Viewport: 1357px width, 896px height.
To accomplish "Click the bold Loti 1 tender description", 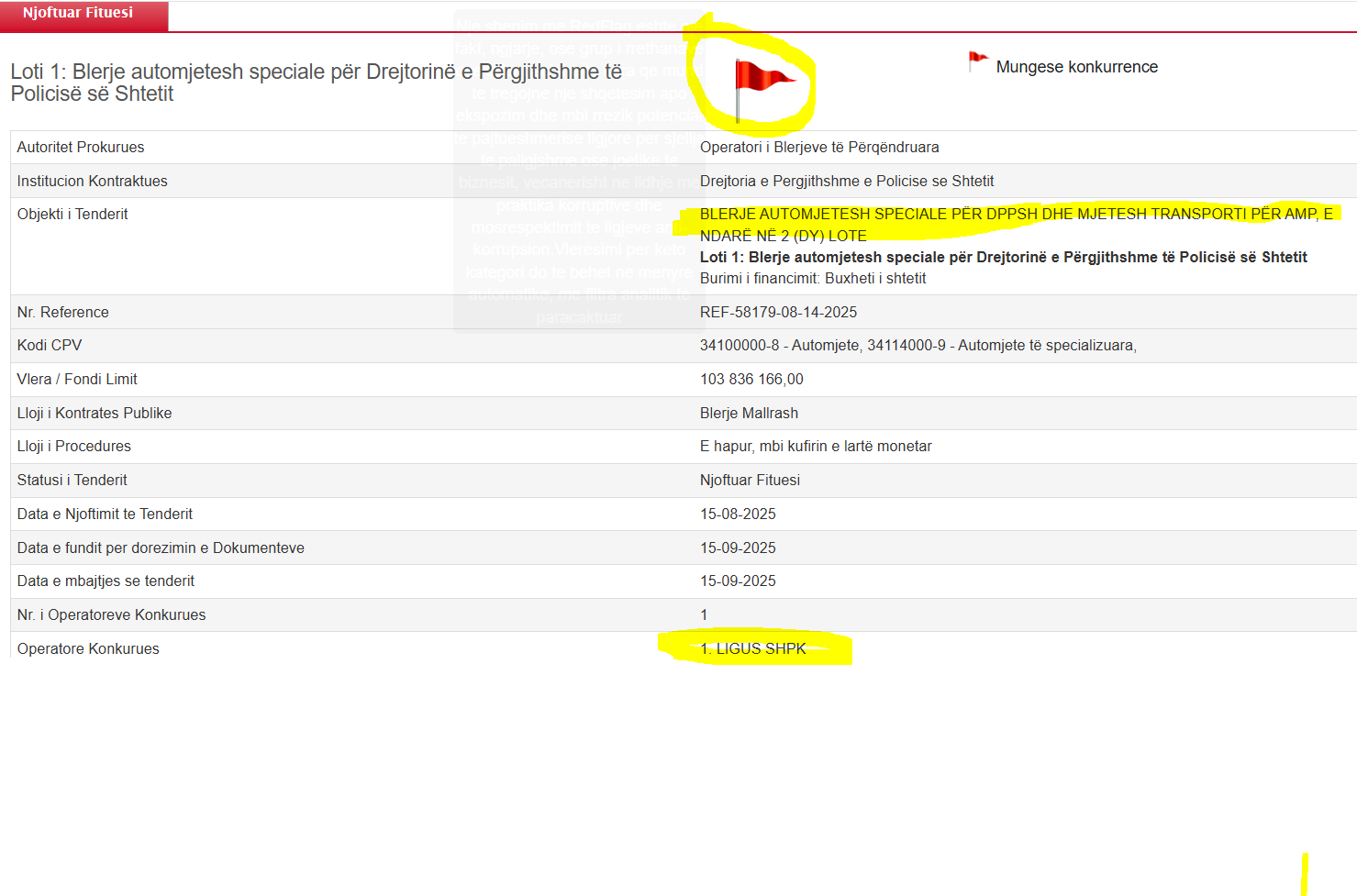I will pos(1003,257).
